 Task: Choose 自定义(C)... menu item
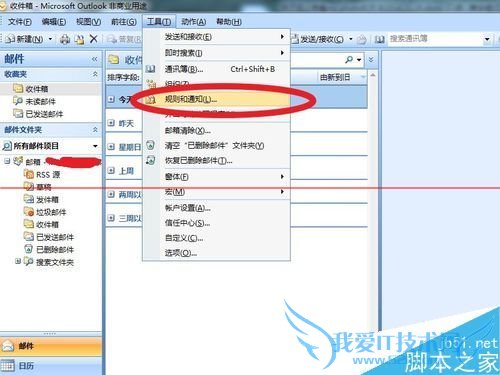pyautogui.click(x=217, y=238)
